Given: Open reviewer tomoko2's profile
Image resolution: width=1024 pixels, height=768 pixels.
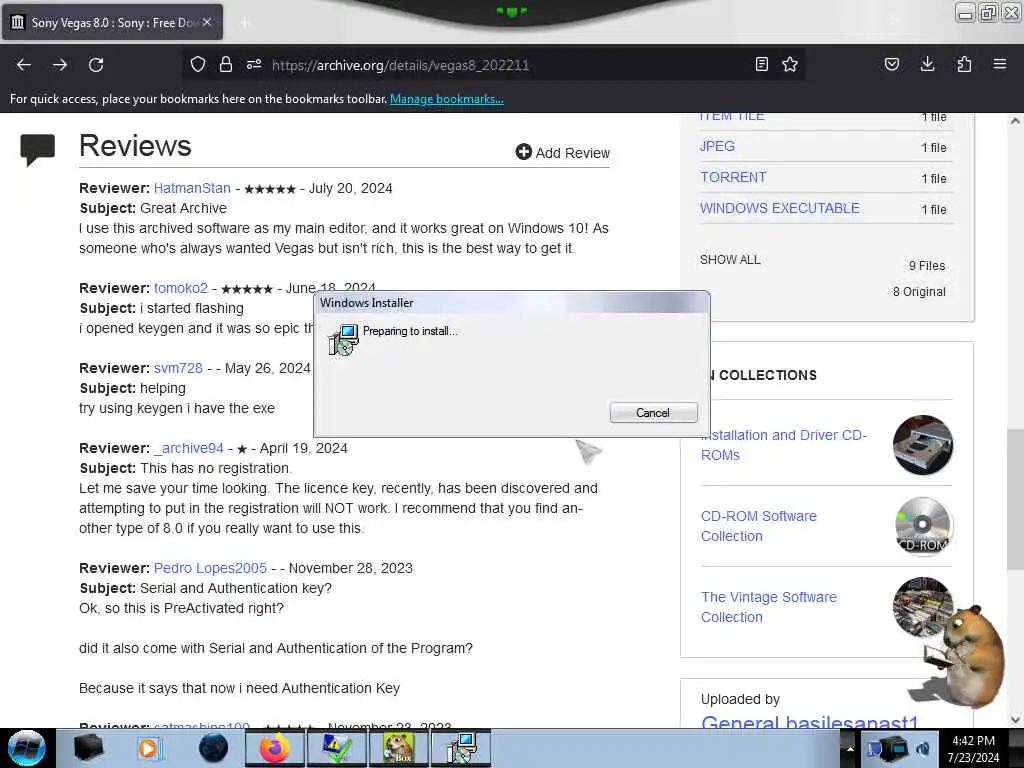Looking at the screenshot, I should click(181, 288).
